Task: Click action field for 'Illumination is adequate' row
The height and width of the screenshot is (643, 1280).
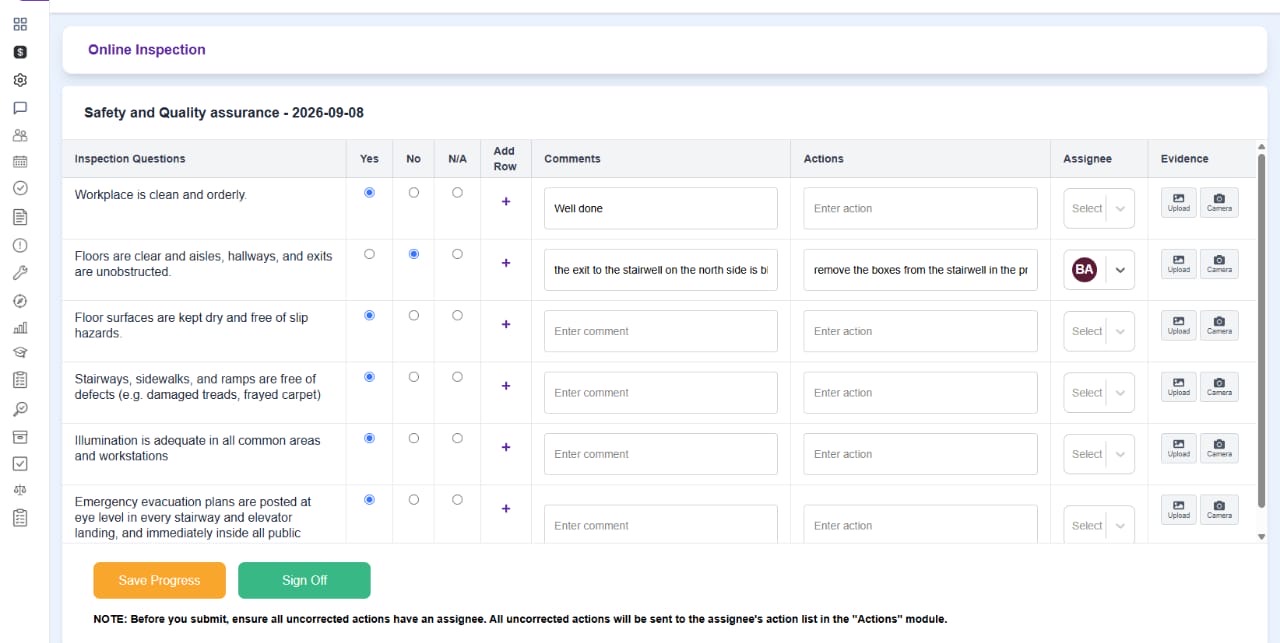Action: tap(920, 454)
